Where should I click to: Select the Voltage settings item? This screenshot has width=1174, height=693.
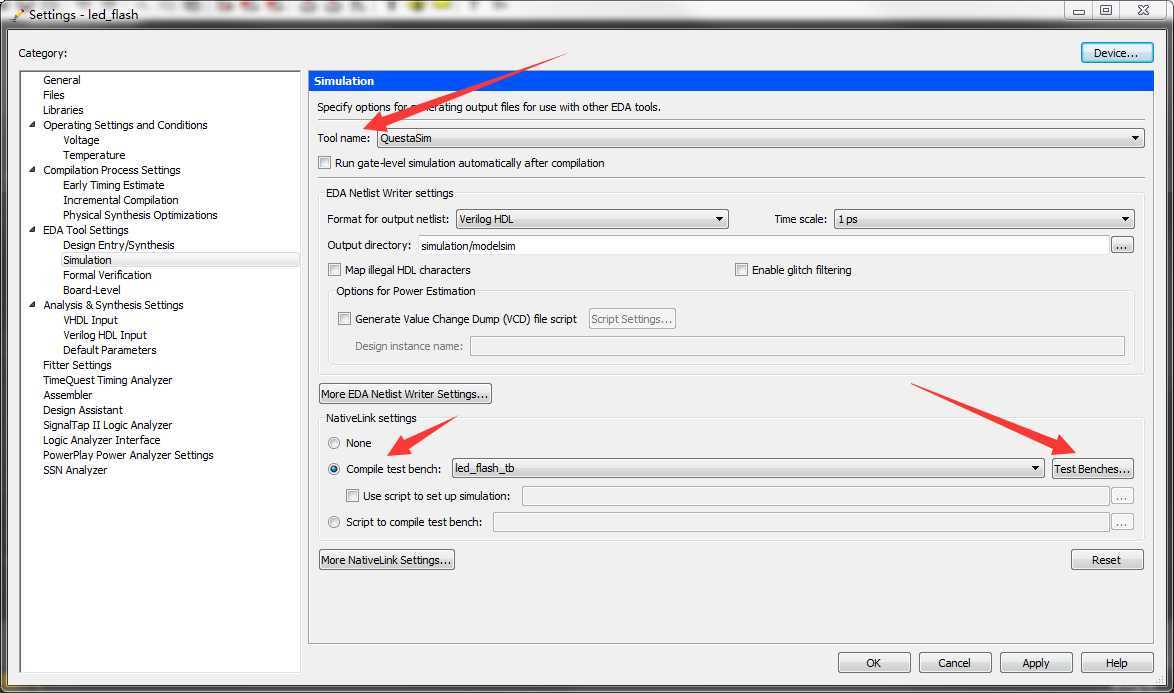click(81, 140)
